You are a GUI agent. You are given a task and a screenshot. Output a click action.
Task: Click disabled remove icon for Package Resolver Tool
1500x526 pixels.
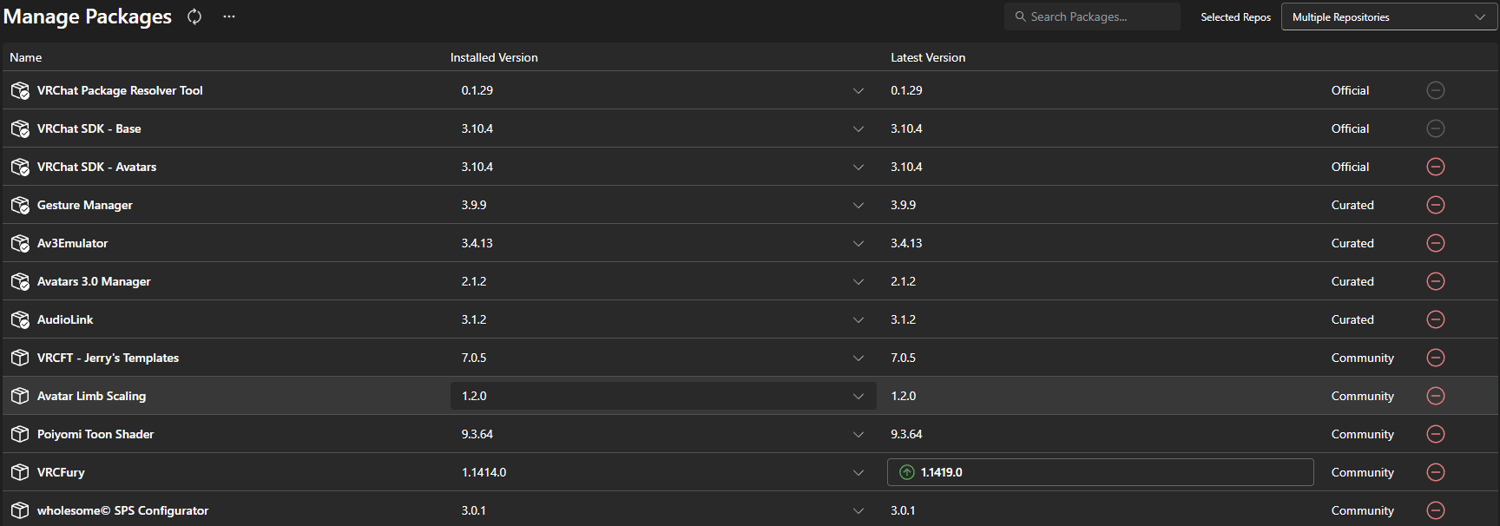pyautogui.click(x=1436, y=90)
